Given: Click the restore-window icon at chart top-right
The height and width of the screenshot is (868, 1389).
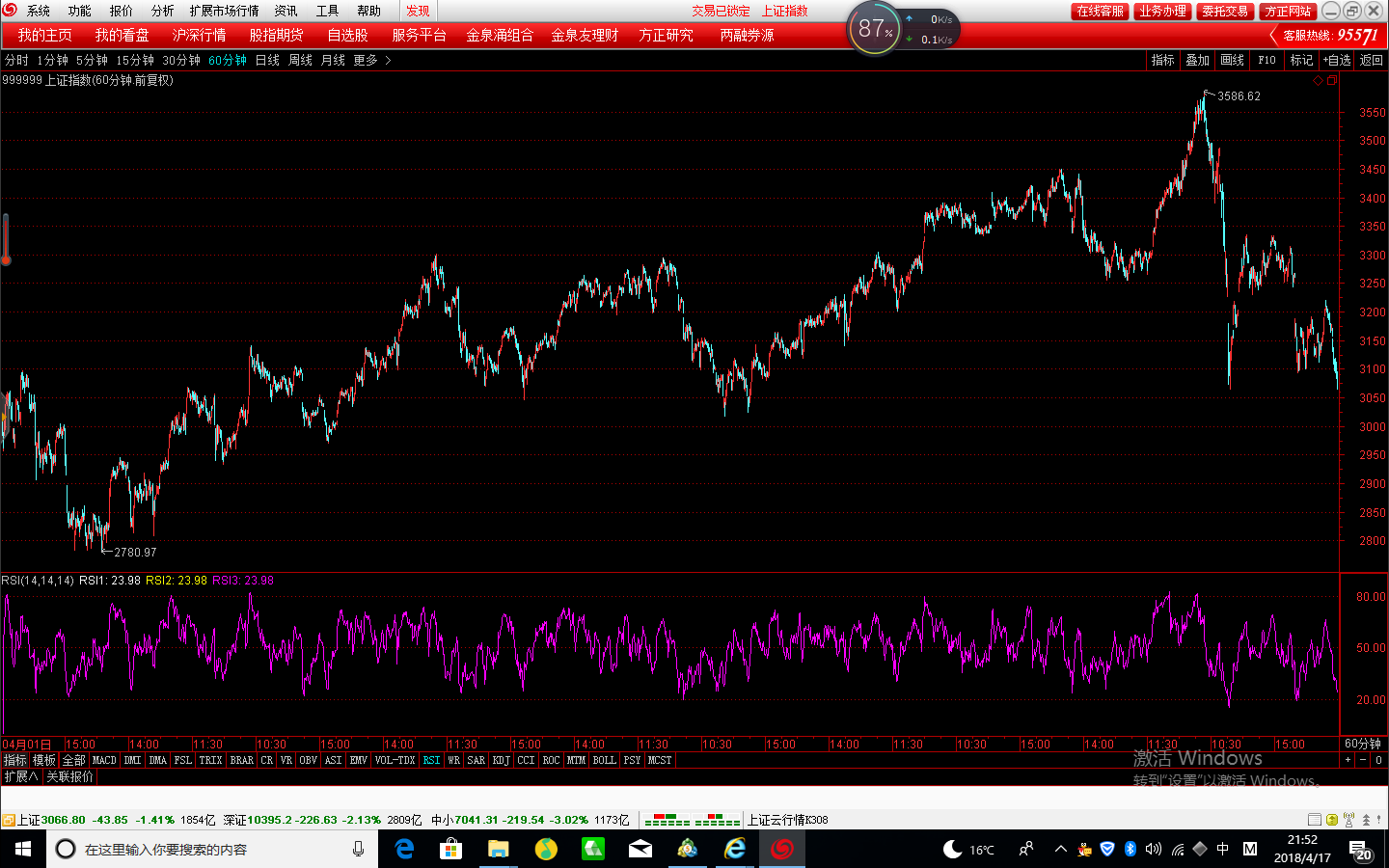Looking at the screenshot, I should (1332, 81).
